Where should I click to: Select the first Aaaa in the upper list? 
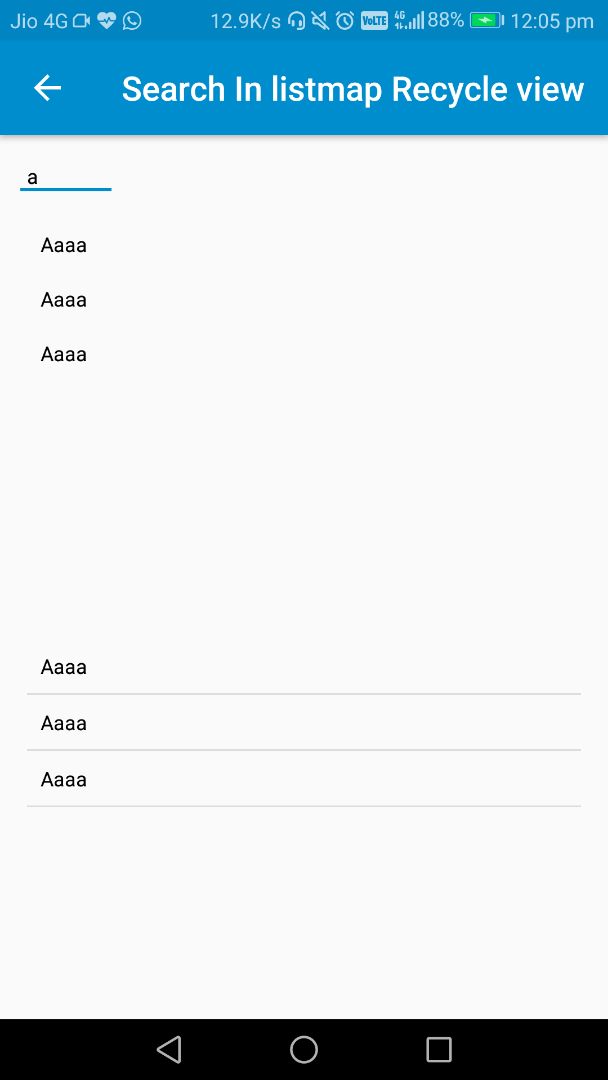(x=64, y=245)
